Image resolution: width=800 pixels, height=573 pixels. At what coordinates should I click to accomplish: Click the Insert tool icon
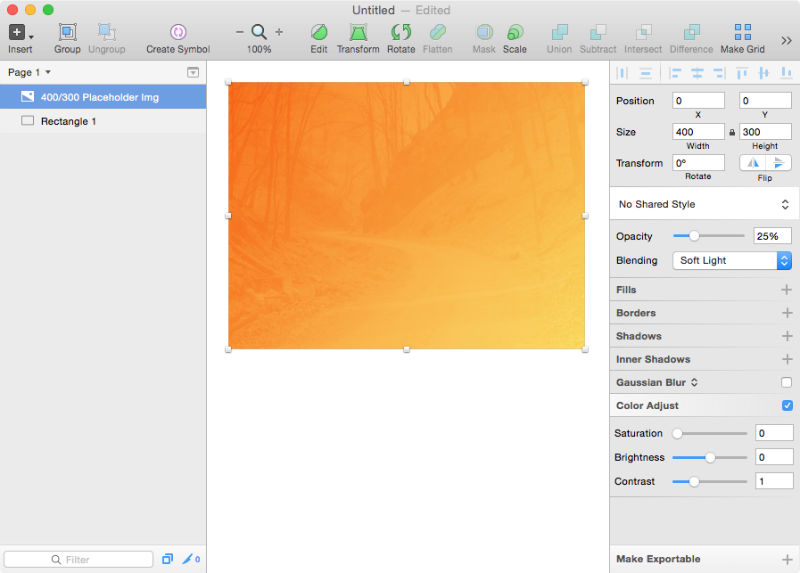17,32
